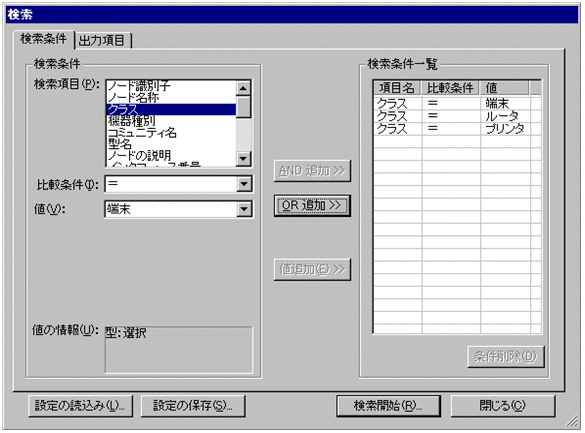Select the row with value 端末
Screen dimensions: 585x433
point(457,103)
